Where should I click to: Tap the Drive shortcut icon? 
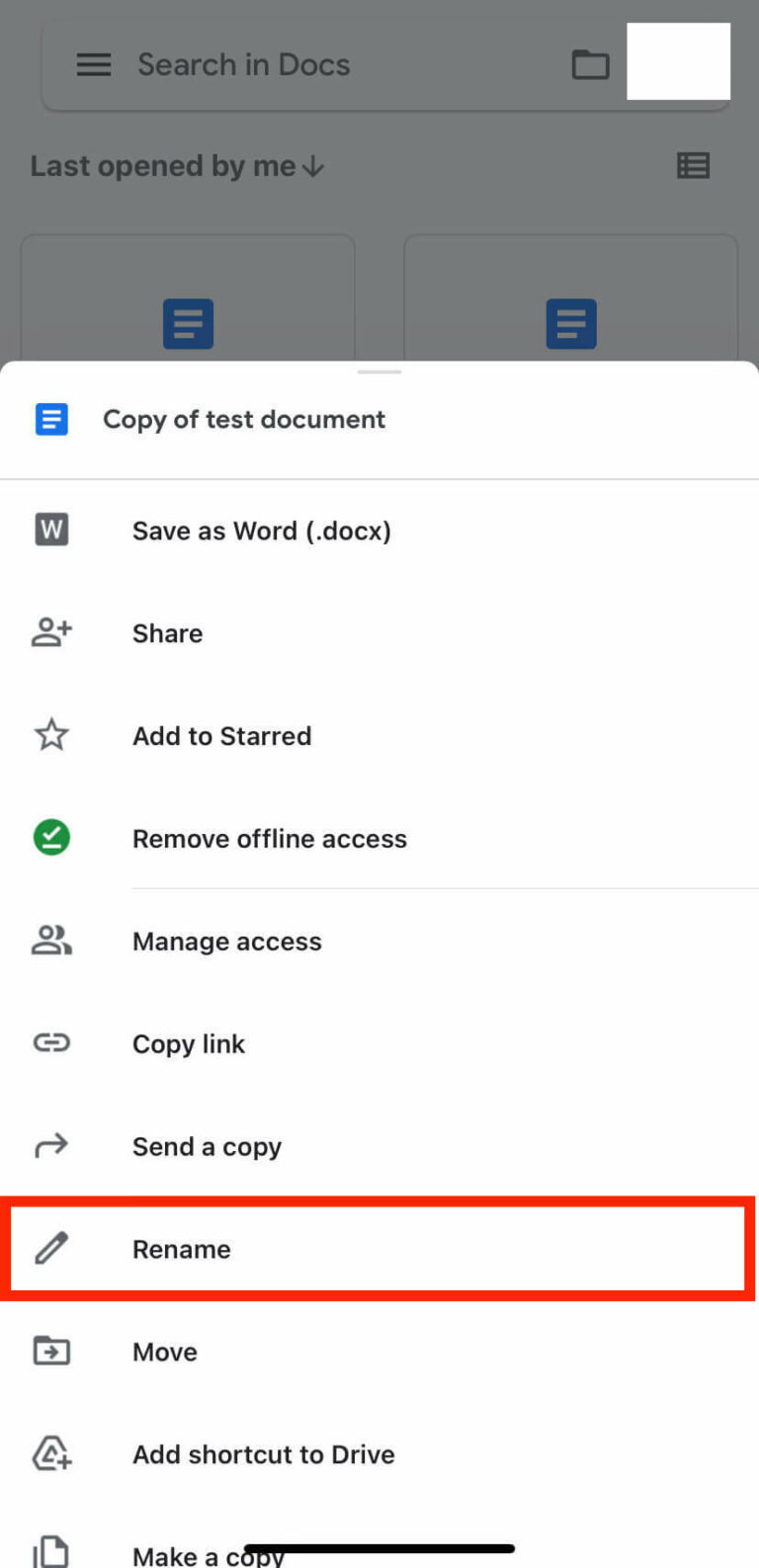51,1453
